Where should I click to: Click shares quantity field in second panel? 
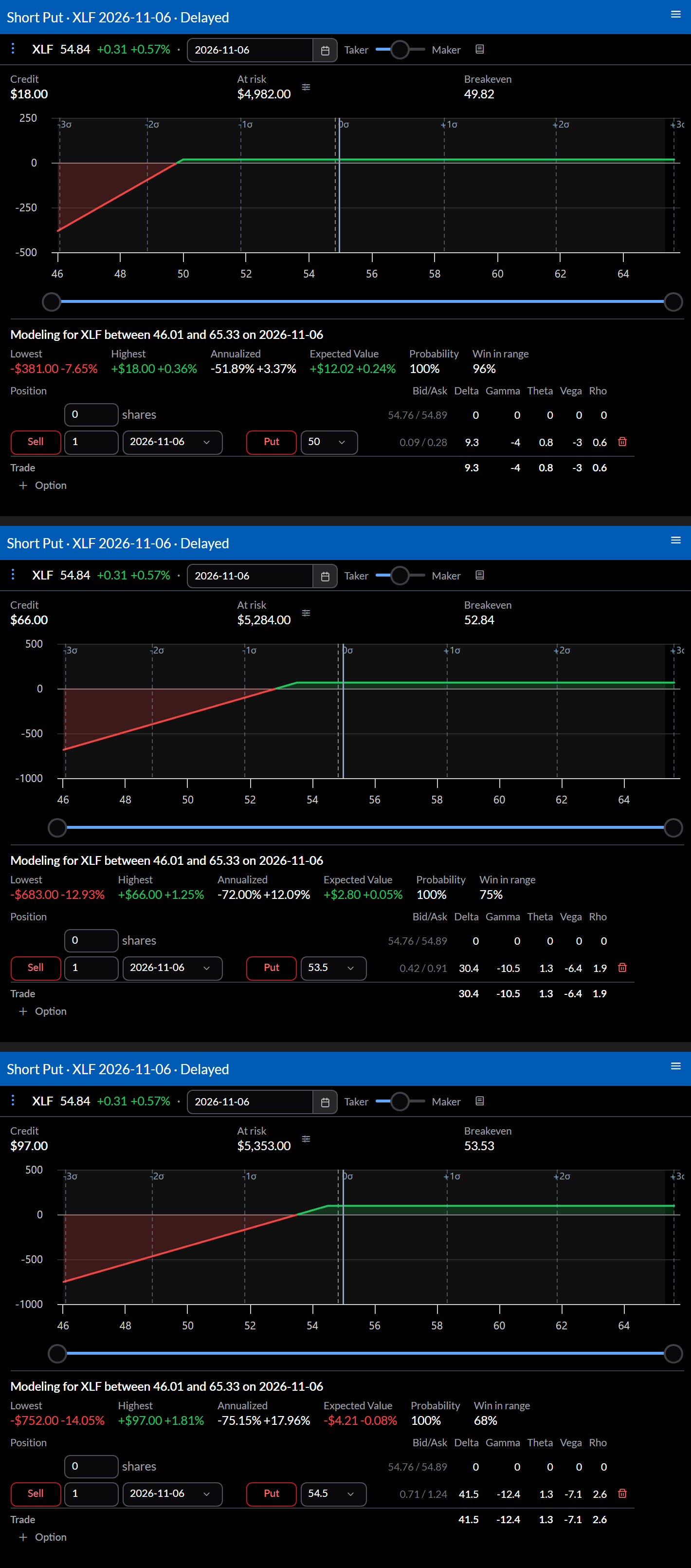tap(91, 941)
